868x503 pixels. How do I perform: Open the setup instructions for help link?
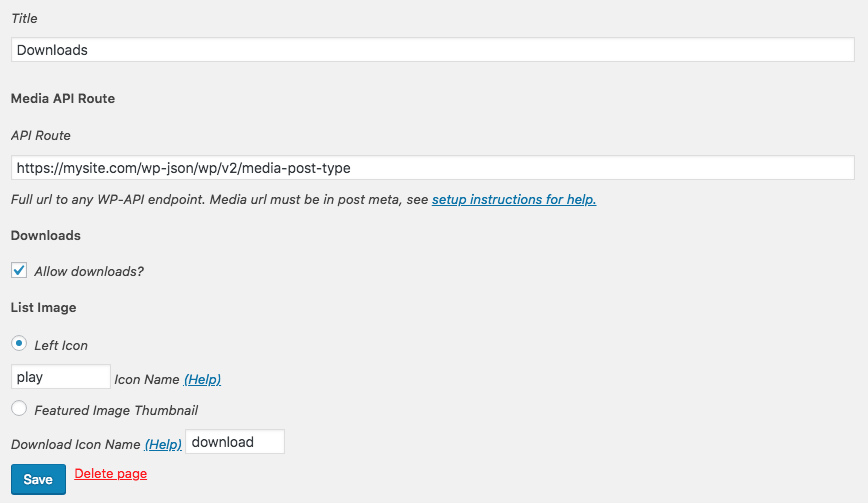pos(514,199)
